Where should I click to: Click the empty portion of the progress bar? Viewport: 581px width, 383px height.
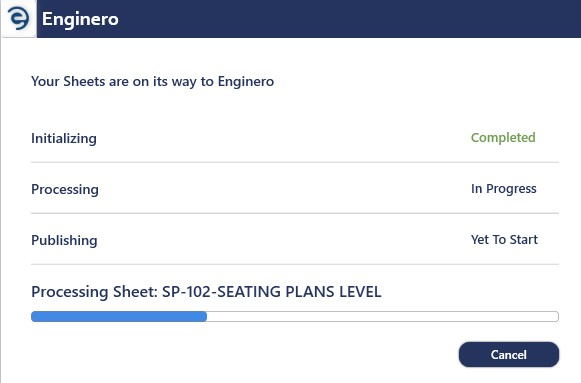[382, 316]
